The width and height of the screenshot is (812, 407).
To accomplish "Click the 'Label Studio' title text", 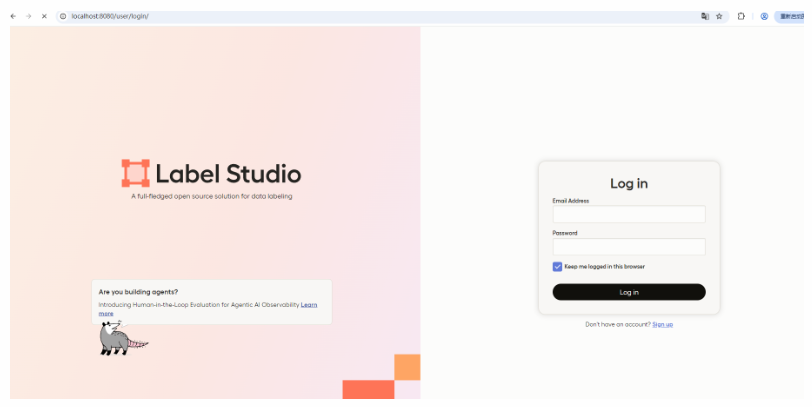I will pos(228,173).
